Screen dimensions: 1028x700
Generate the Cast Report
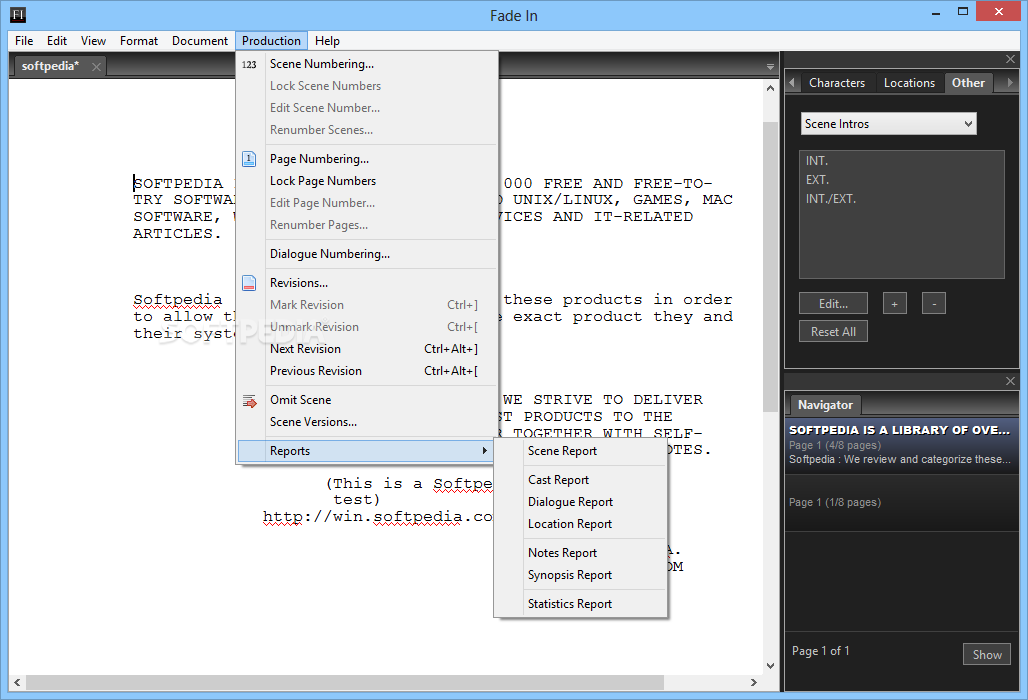[x=581, y=480]
